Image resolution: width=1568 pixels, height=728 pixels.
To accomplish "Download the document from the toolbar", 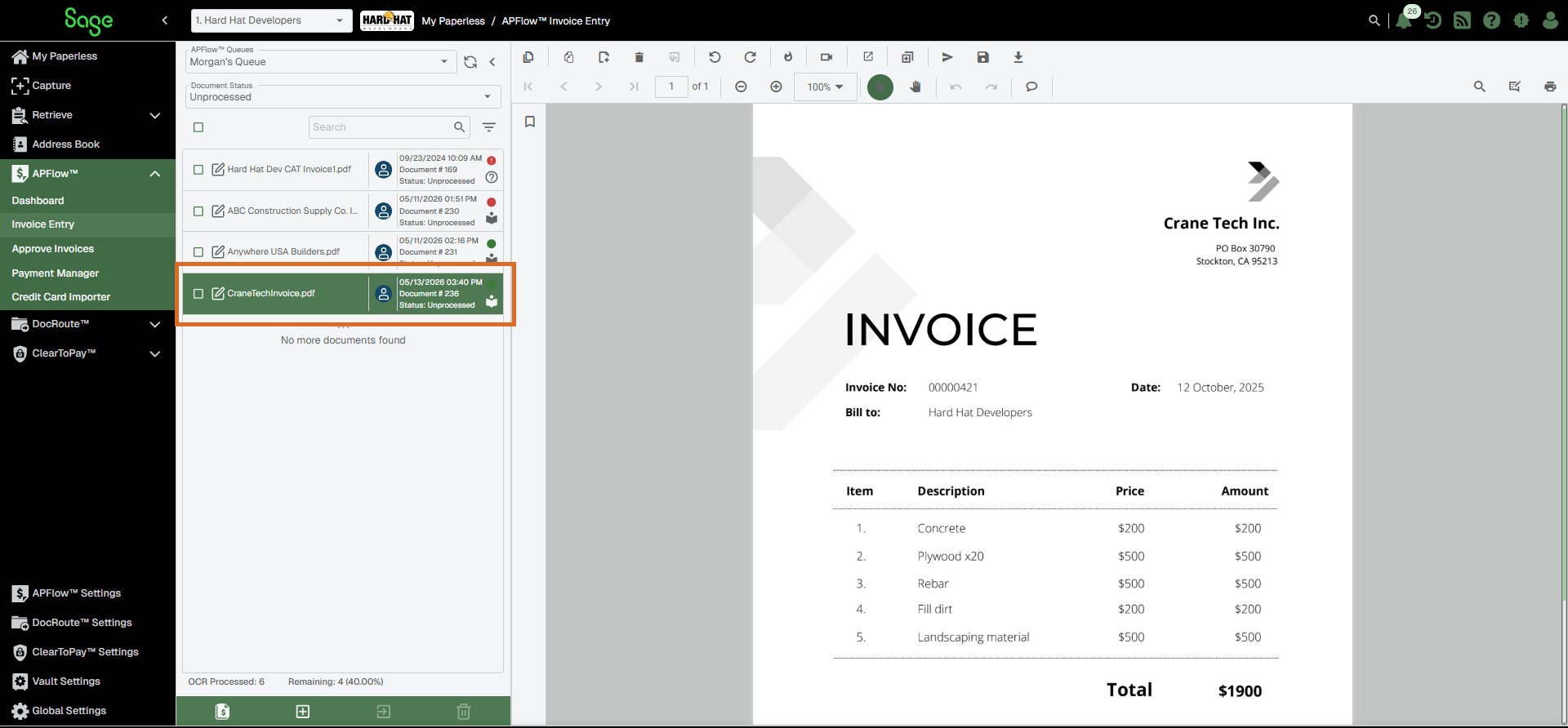I will click(1018, 57).
